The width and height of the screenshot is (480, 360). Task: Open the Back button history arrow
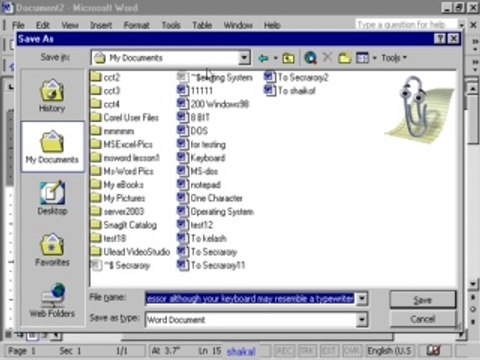click(275, 58)
